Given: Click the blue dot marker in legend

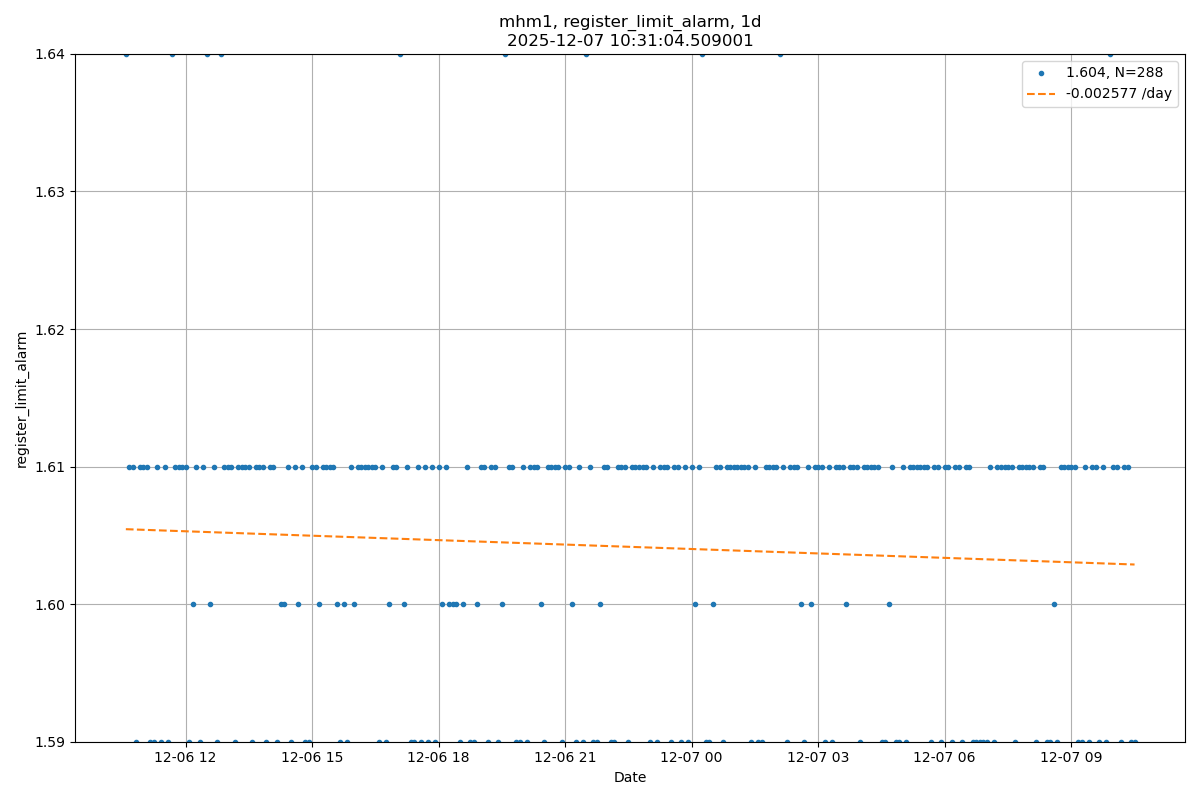Looking at the screenshot, I should point(1041,73).
